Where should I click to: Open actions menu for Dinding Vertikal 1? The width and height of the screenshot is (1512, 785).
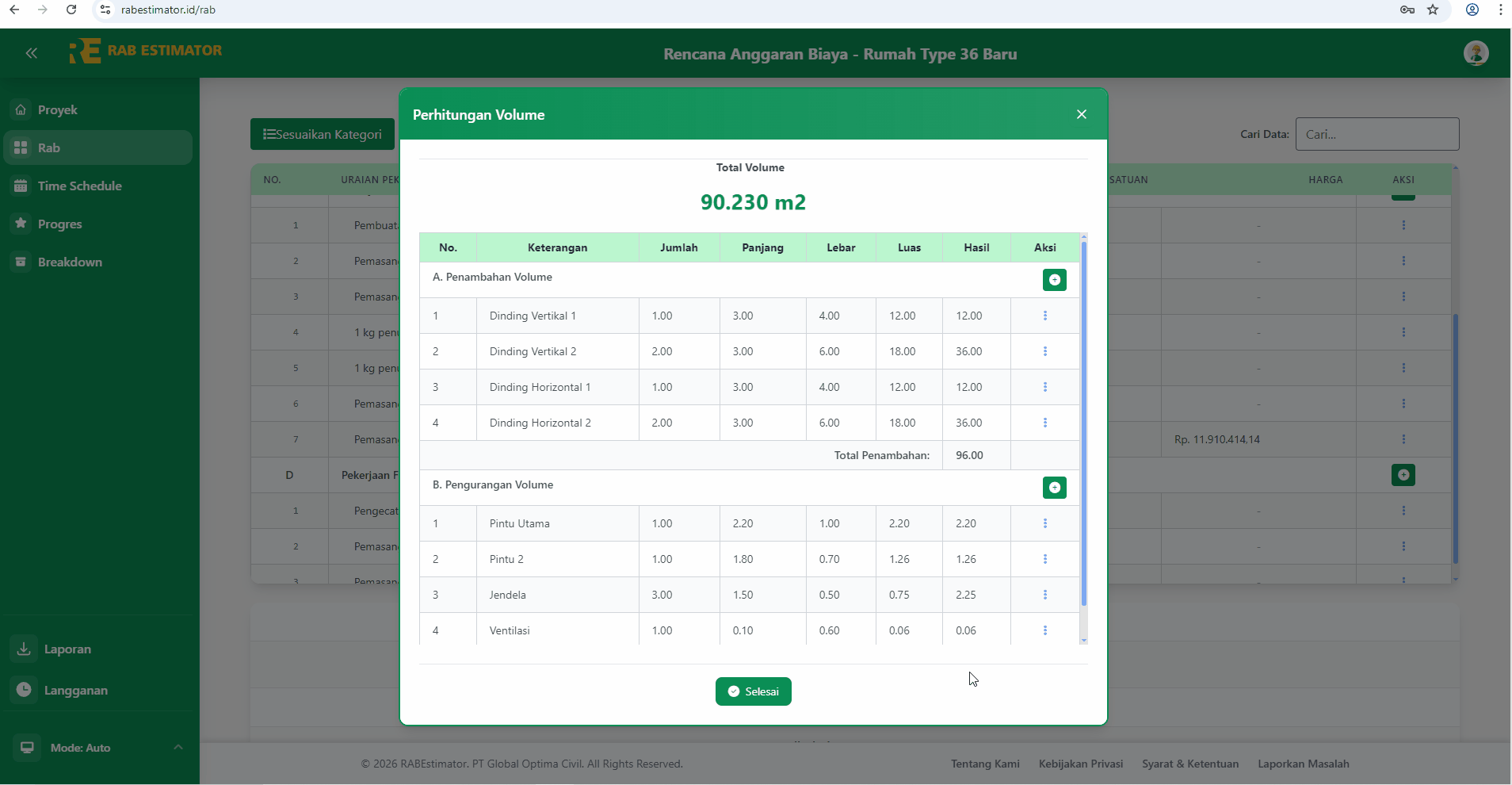pyautogui.click(x=1044, y=316)
